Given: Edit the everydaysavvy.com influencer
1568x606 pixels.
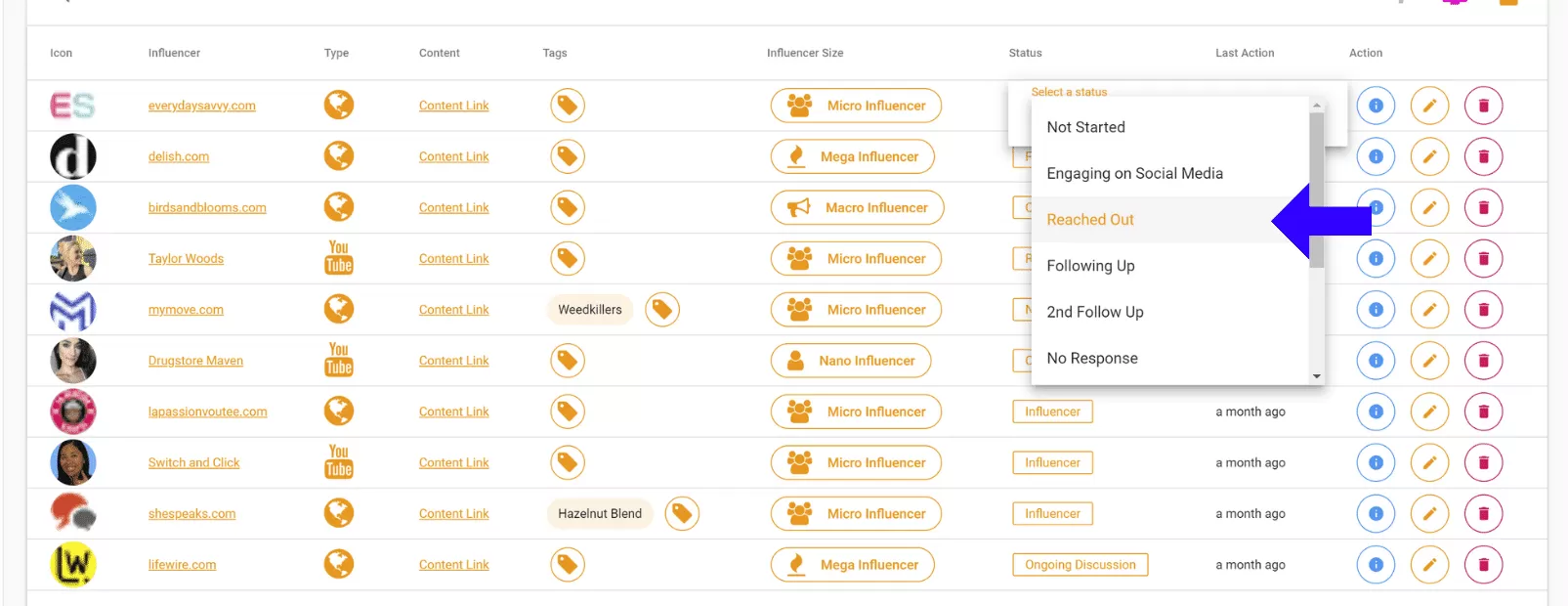Looking at the screenshot, I should point(1429,106).
